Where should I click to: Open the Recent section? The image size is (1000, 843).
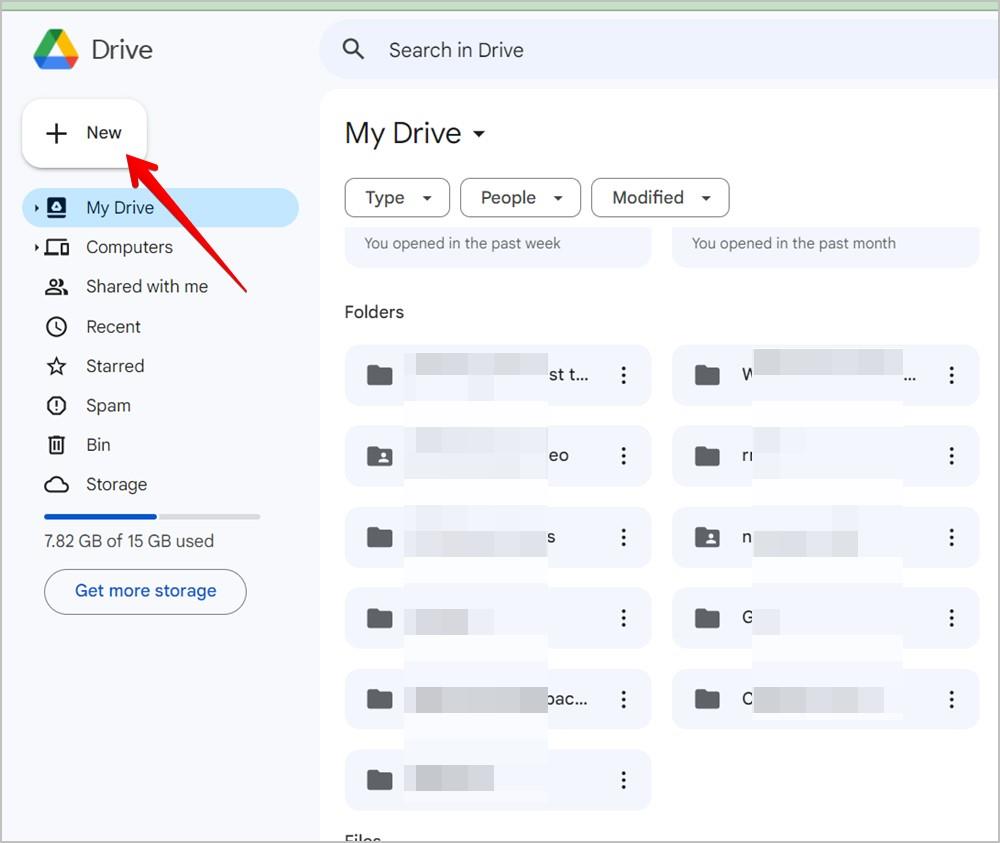click(x=114, y=326)
